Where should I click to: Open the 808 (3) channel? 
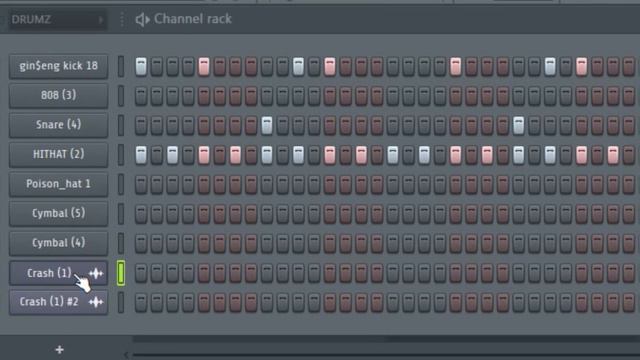point(58,95)
